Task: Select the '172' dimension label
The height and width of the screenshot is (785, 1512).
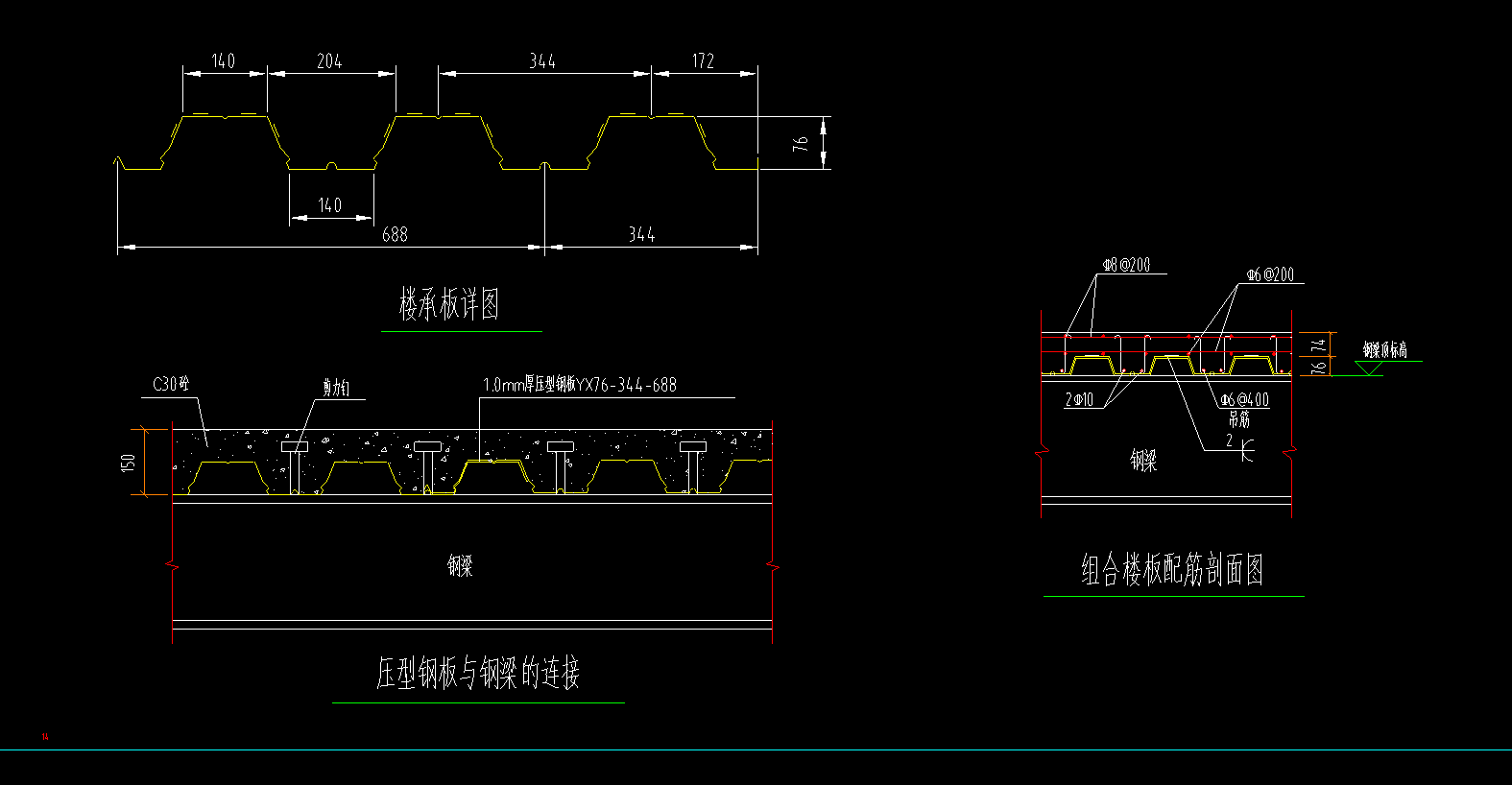Action: pos(703,61)
